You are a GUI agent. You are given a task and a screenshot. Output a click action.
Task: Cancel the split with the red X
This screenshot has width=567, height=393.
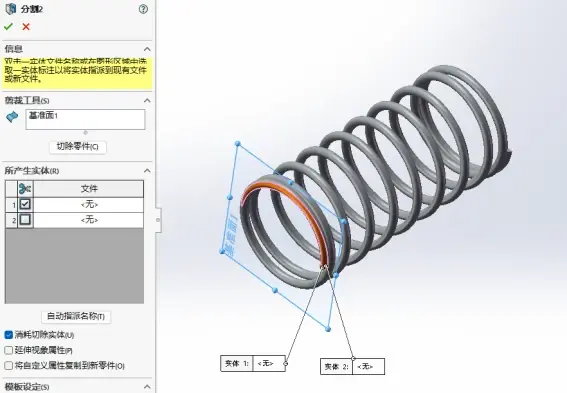[x=26, y=26]
